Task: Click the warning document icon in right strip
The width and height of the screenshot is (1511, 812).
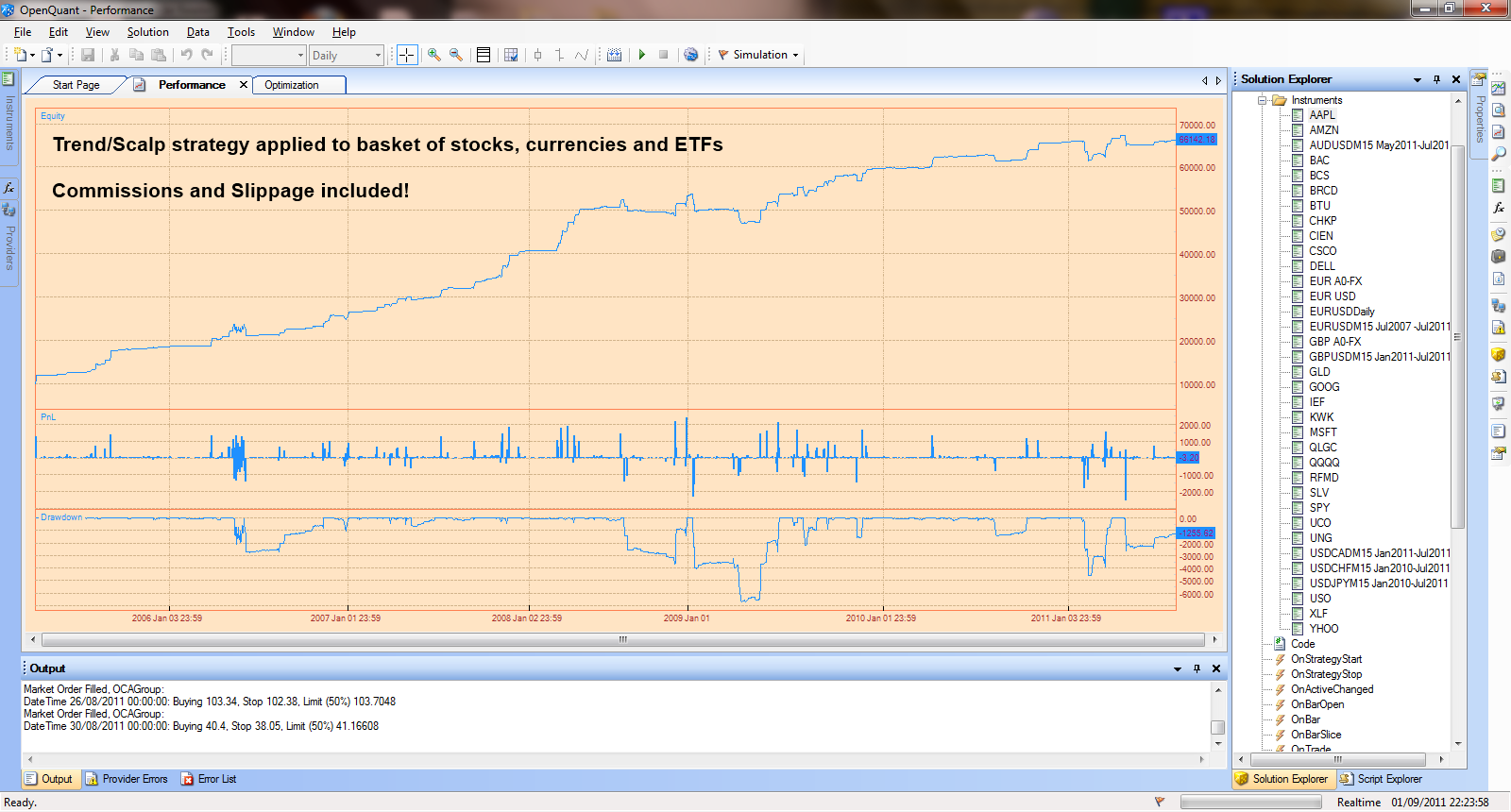Action: 1499,328
